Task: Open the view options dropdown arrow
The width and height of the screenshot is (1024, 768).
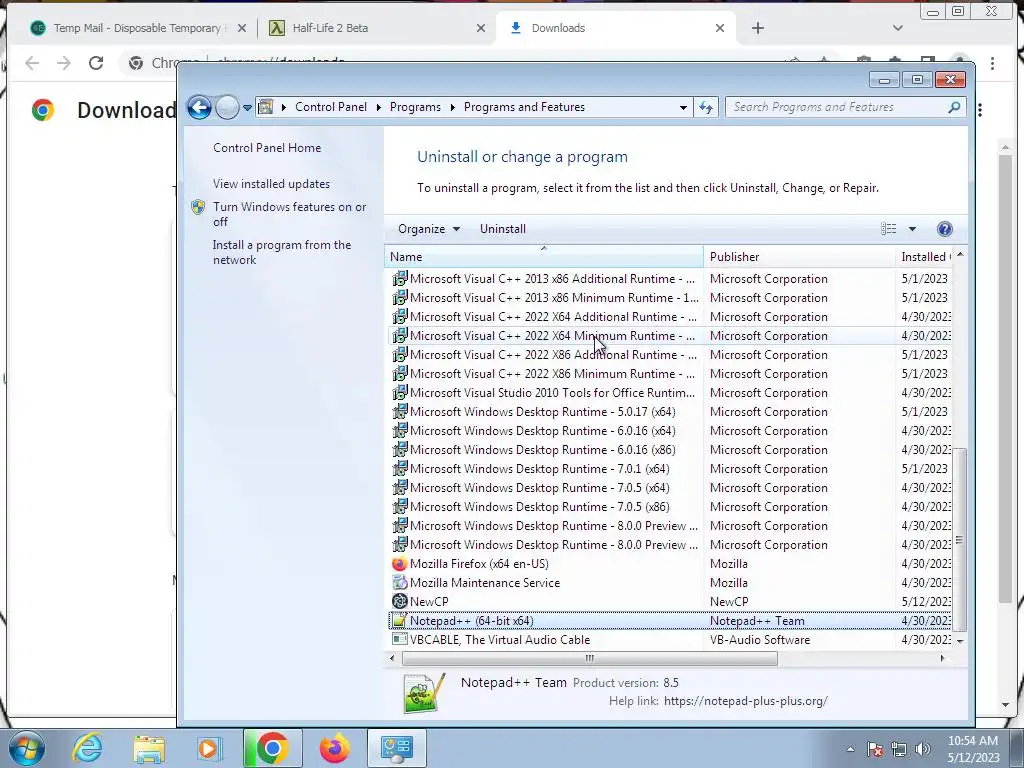Action: [x=912, y=229]
